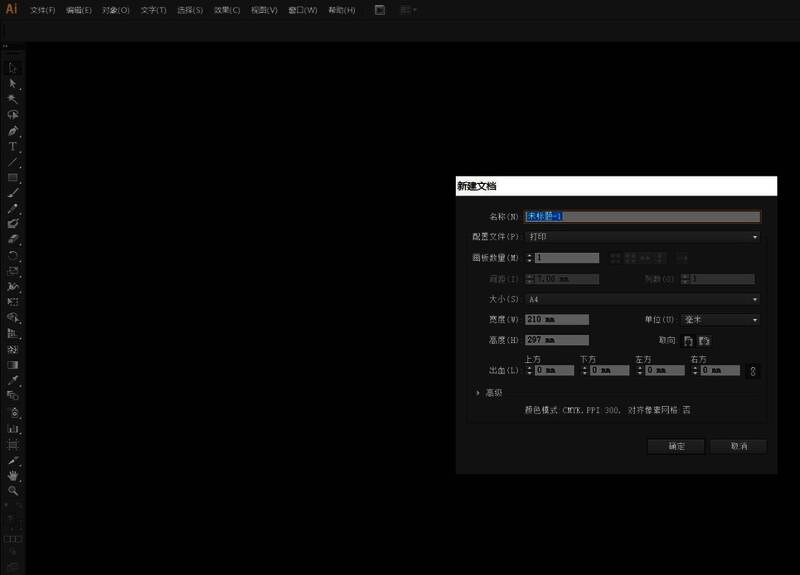The image size is (800, 575).
Task: Select the Line Segment tool
Action: [13, 162]
